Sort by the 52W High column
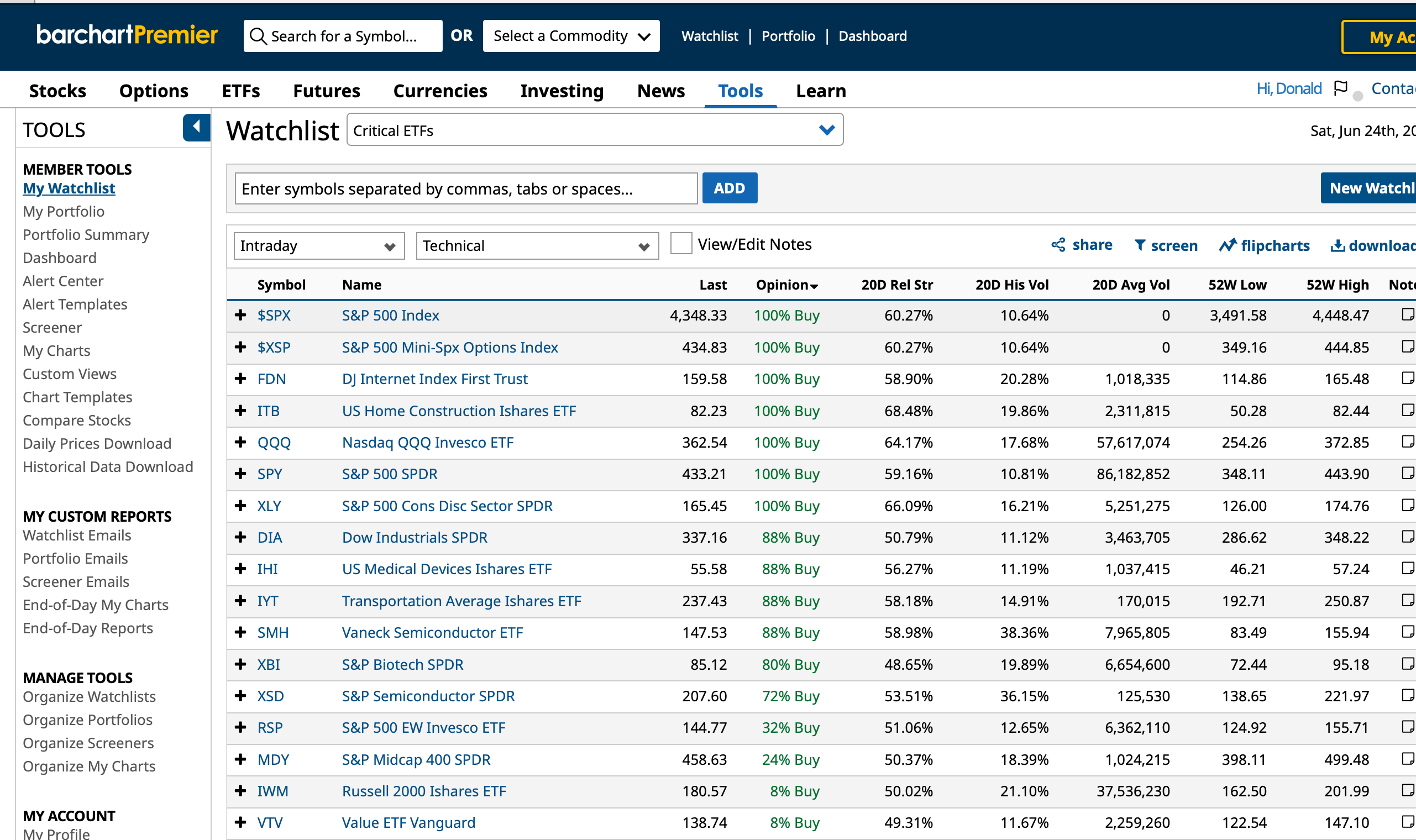Image resolution: width=1416 pixels, height=840 pixels. (x=1338, y=285)
